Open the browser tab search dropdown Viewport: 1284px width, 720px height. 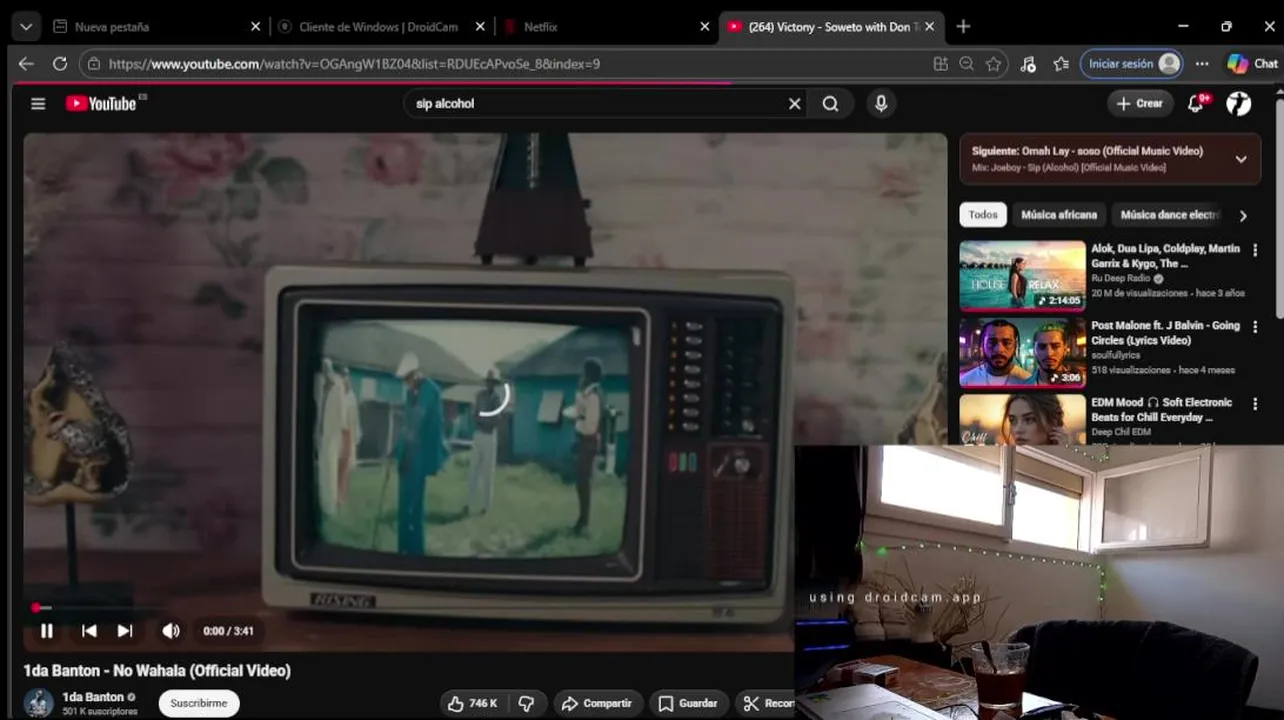click(x=25, y=27)
